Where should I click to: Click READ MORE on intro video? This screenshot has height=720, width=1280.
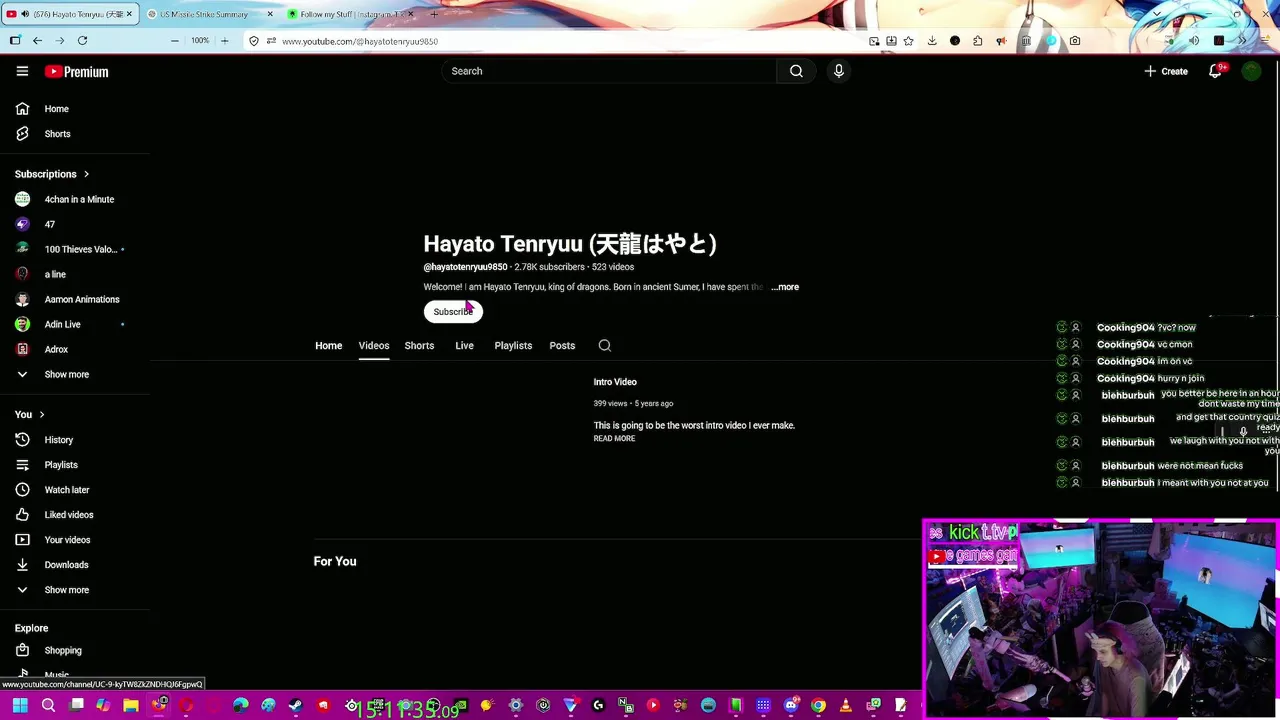coord(614,439)
